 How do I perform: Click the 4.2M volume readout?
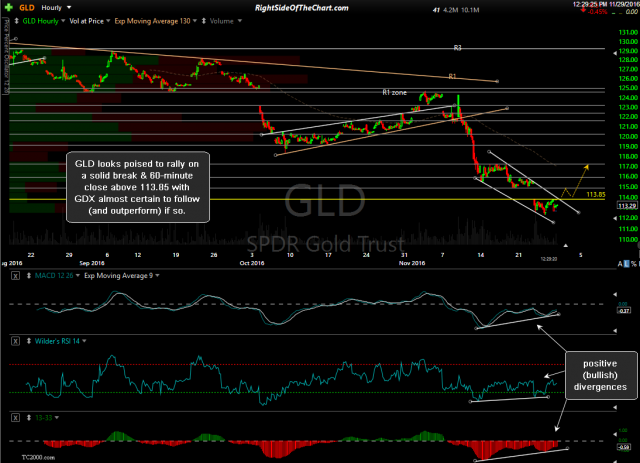(x=451, y=10)
